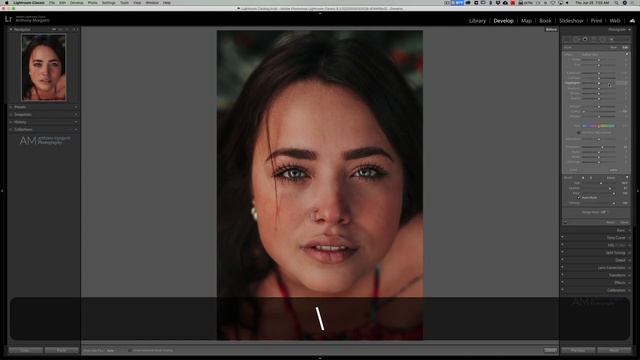Pick a hue on the Hue color bar
This screenshot has width=640, height=360.
(598, 126)
